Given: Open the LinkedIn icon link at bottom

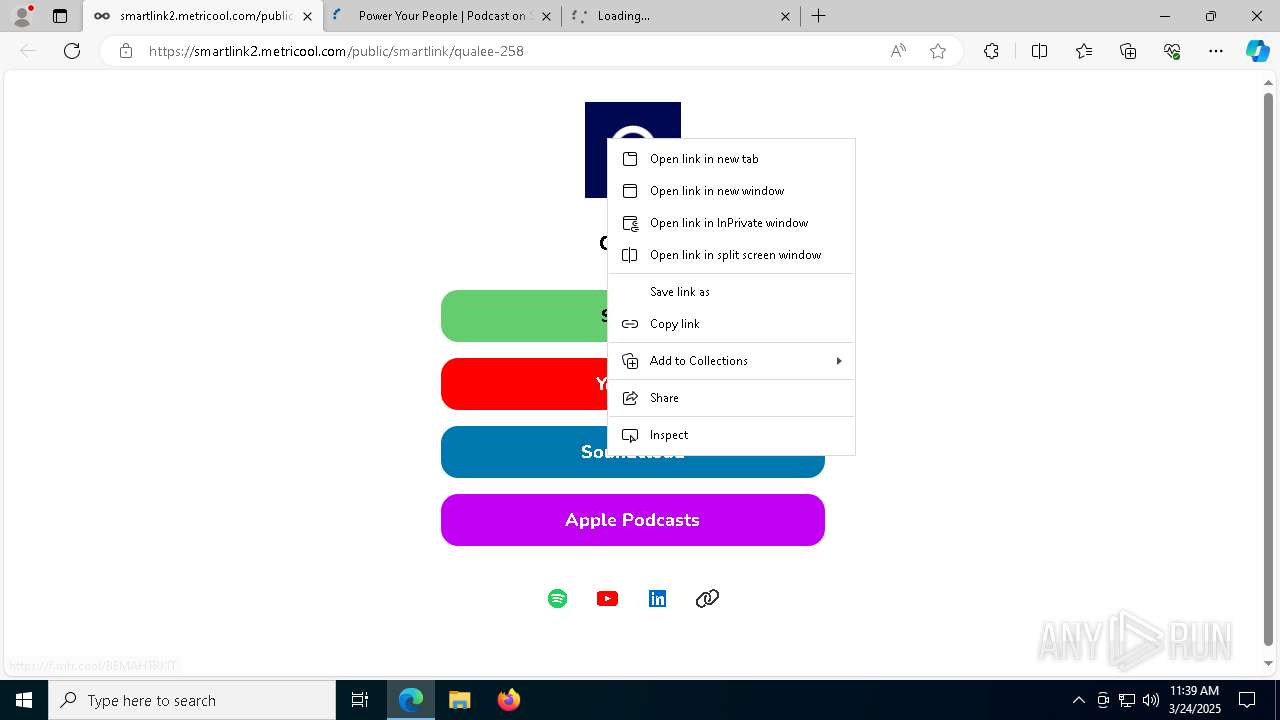Looking at the screenshot, I should click(657, 598).
